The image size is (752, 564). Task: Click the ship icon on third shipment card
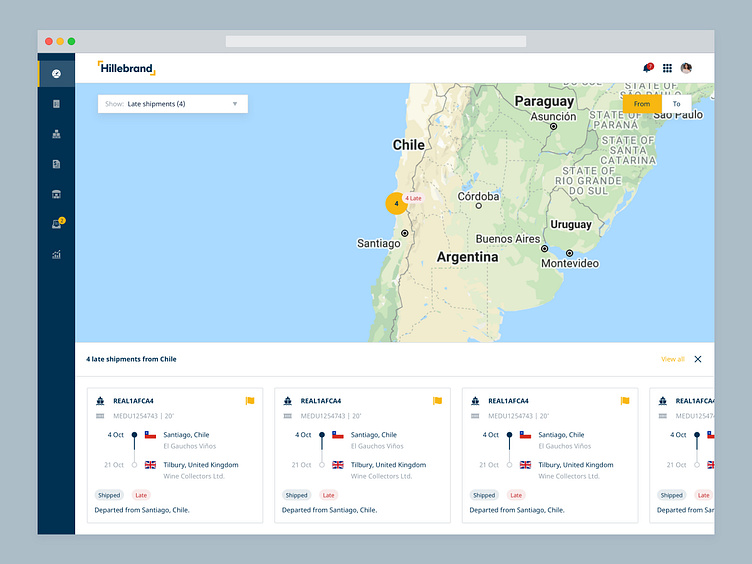(475, 401)
